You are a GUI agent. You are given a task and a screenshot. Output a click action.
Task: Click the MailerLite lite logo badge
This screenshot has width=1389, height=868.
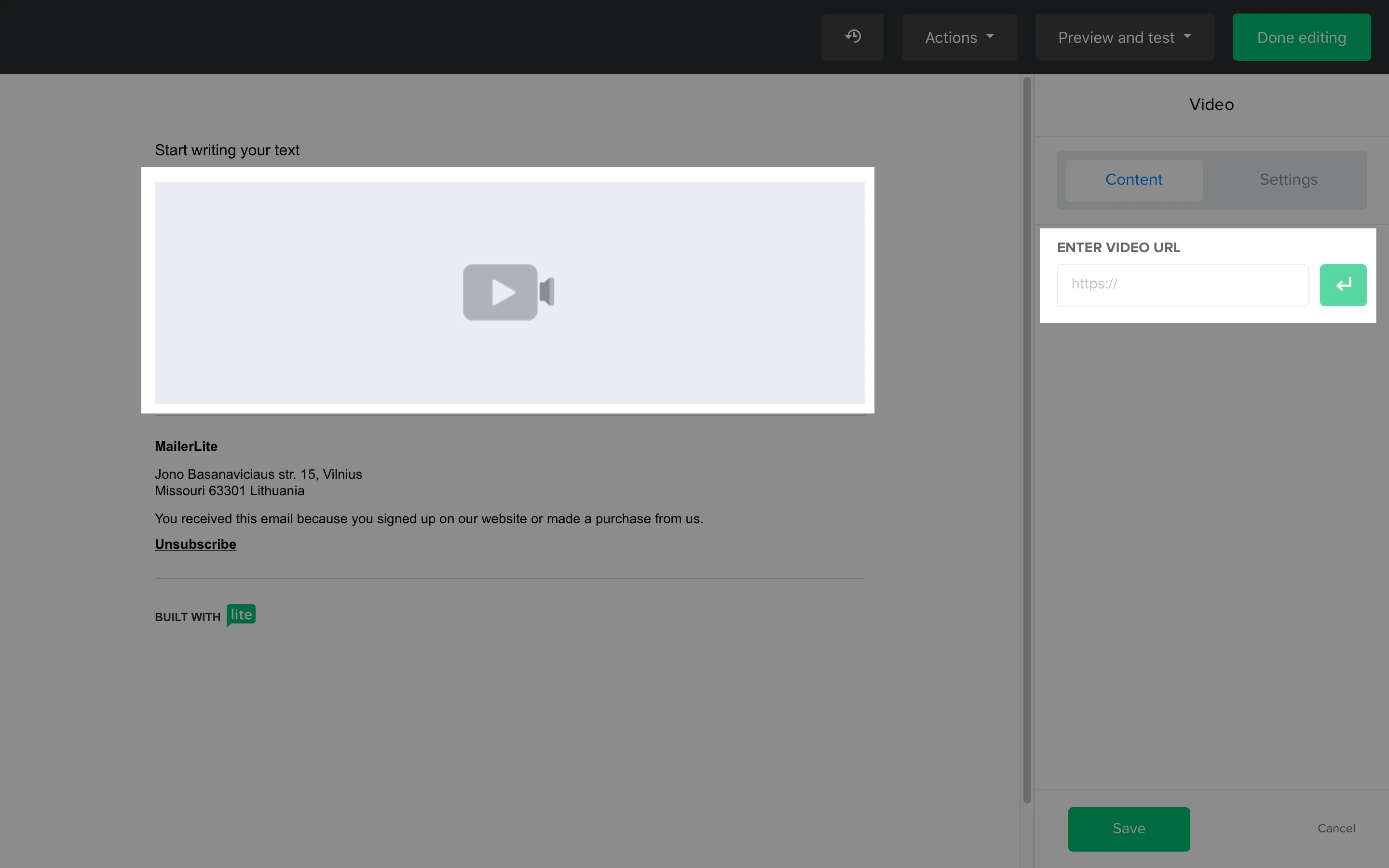click(x=241, y=615)
